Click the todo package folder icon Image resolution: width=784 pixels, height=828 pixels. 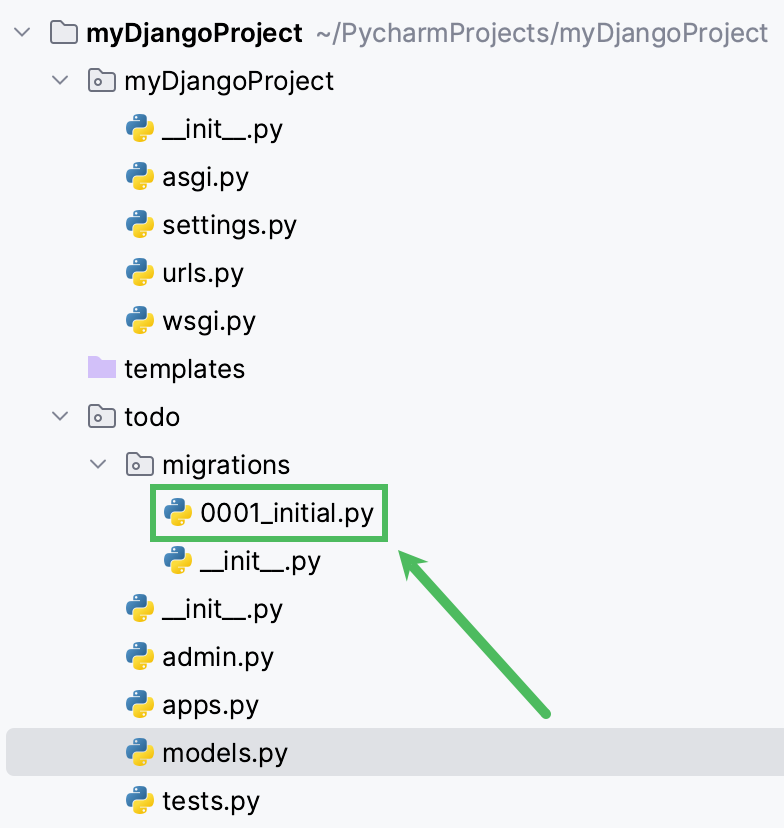[x=102, y=416]
